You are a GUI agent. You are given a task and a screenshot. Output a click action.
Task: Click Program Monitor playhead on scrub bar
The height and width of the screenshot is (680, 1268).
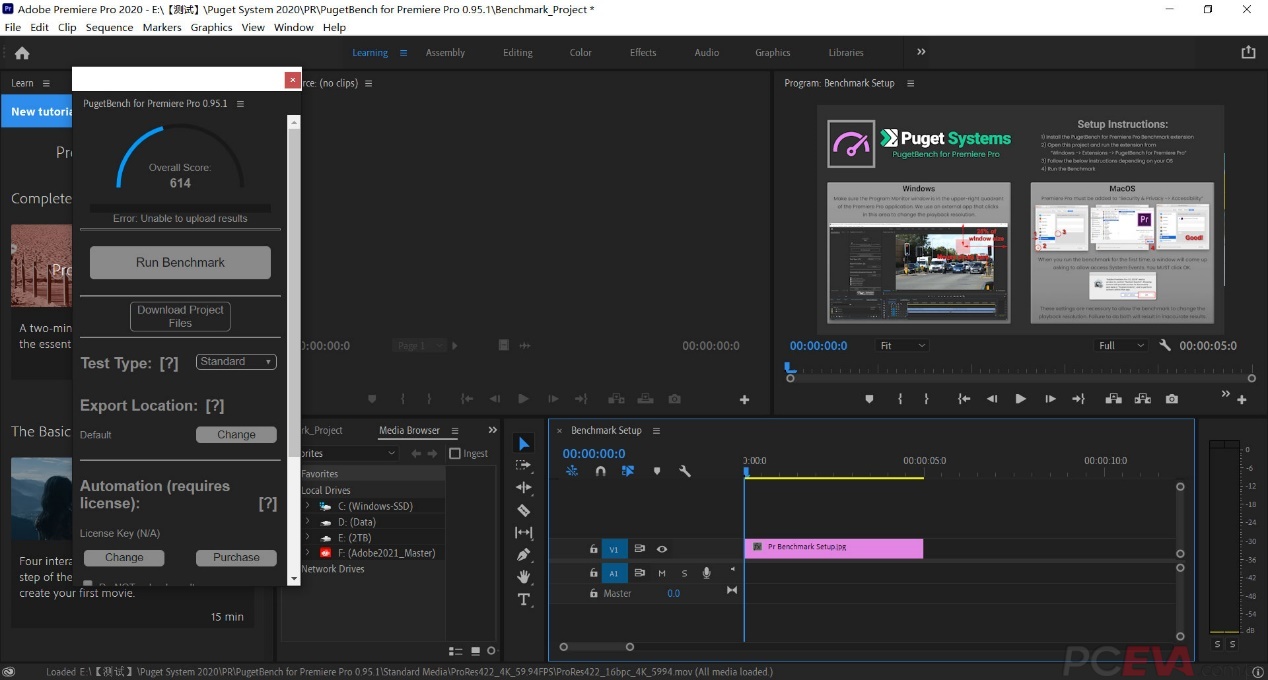tap(789, 369)
